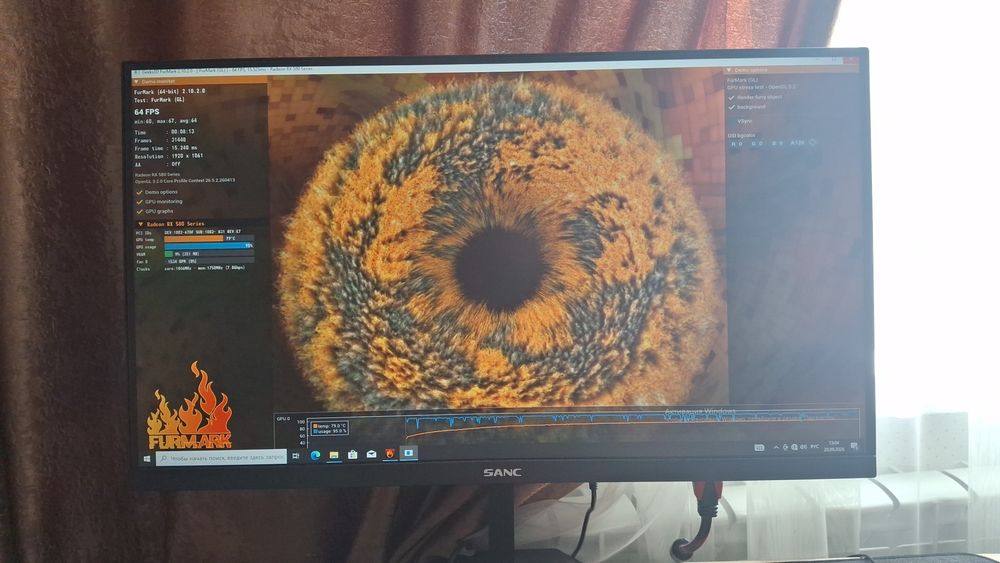Open File Explorer from the taskbar
The image size is (1000, 563).
tap(334, 455)
